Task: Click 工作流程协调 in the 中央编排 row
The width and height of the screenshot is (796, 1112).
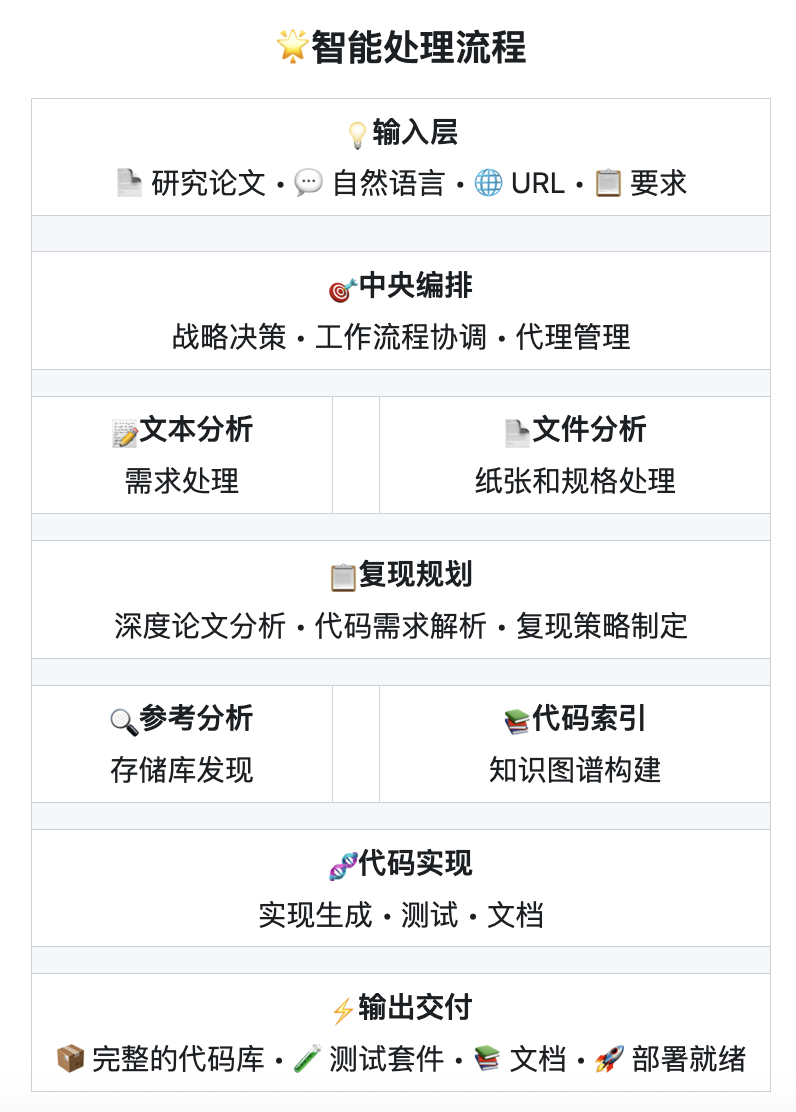Action: coord(401,337)
